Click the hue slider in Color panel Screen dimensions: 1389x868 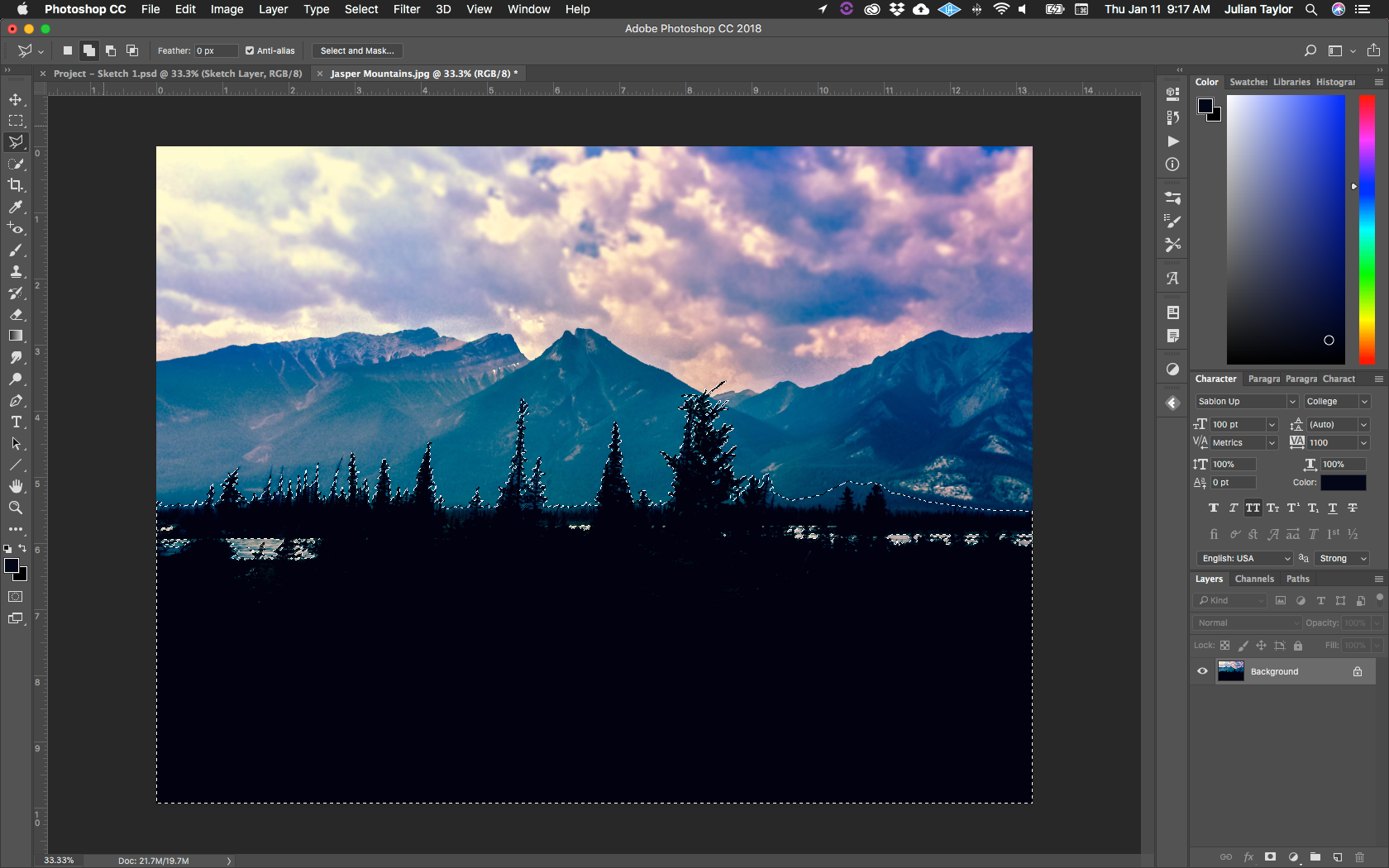coord(1367,229)
